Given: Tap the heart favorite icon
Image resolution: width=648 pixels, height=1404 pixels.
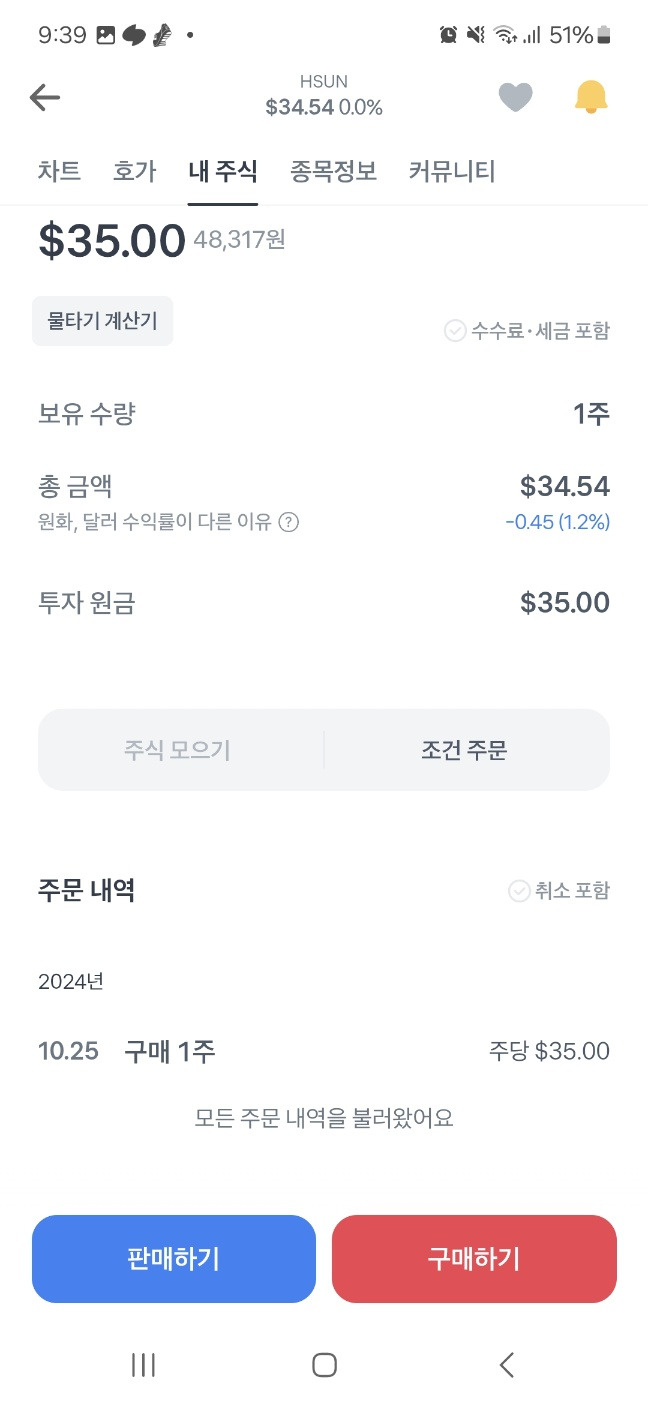Looking at the screenshot, I should [515, 97].
